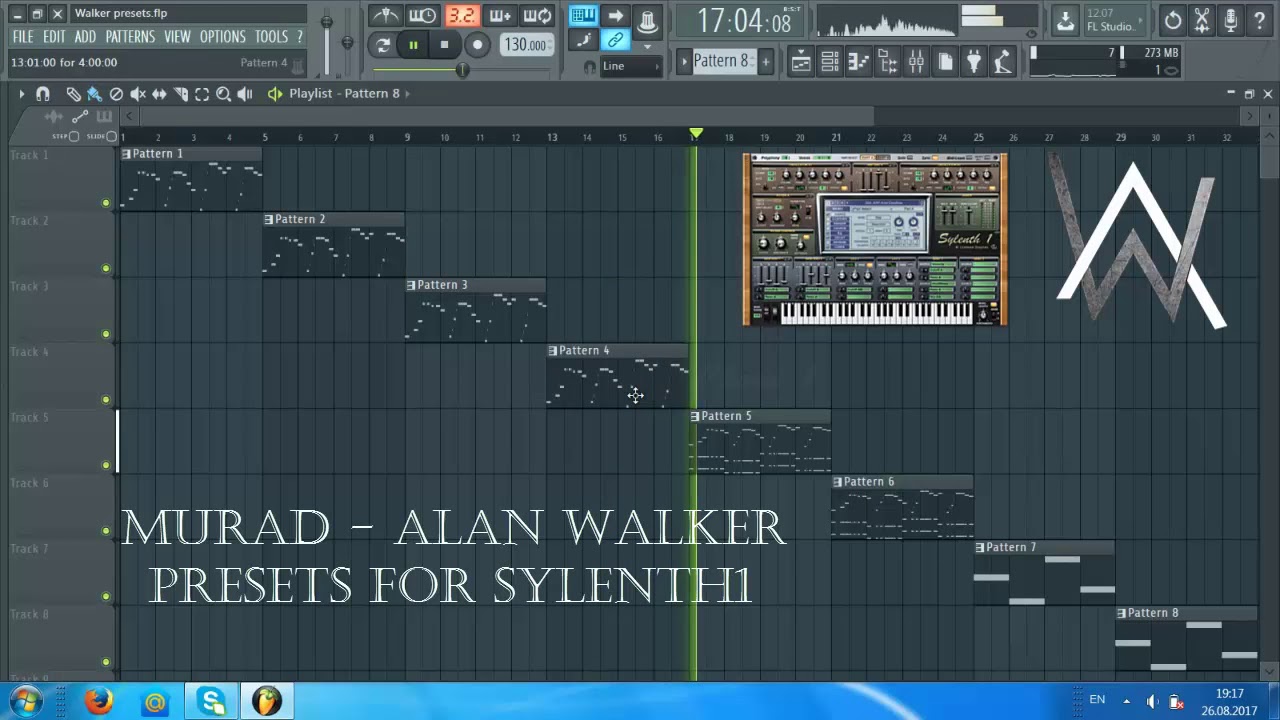Select the Slip tool in the playlist toolbar

coord(159,93)
